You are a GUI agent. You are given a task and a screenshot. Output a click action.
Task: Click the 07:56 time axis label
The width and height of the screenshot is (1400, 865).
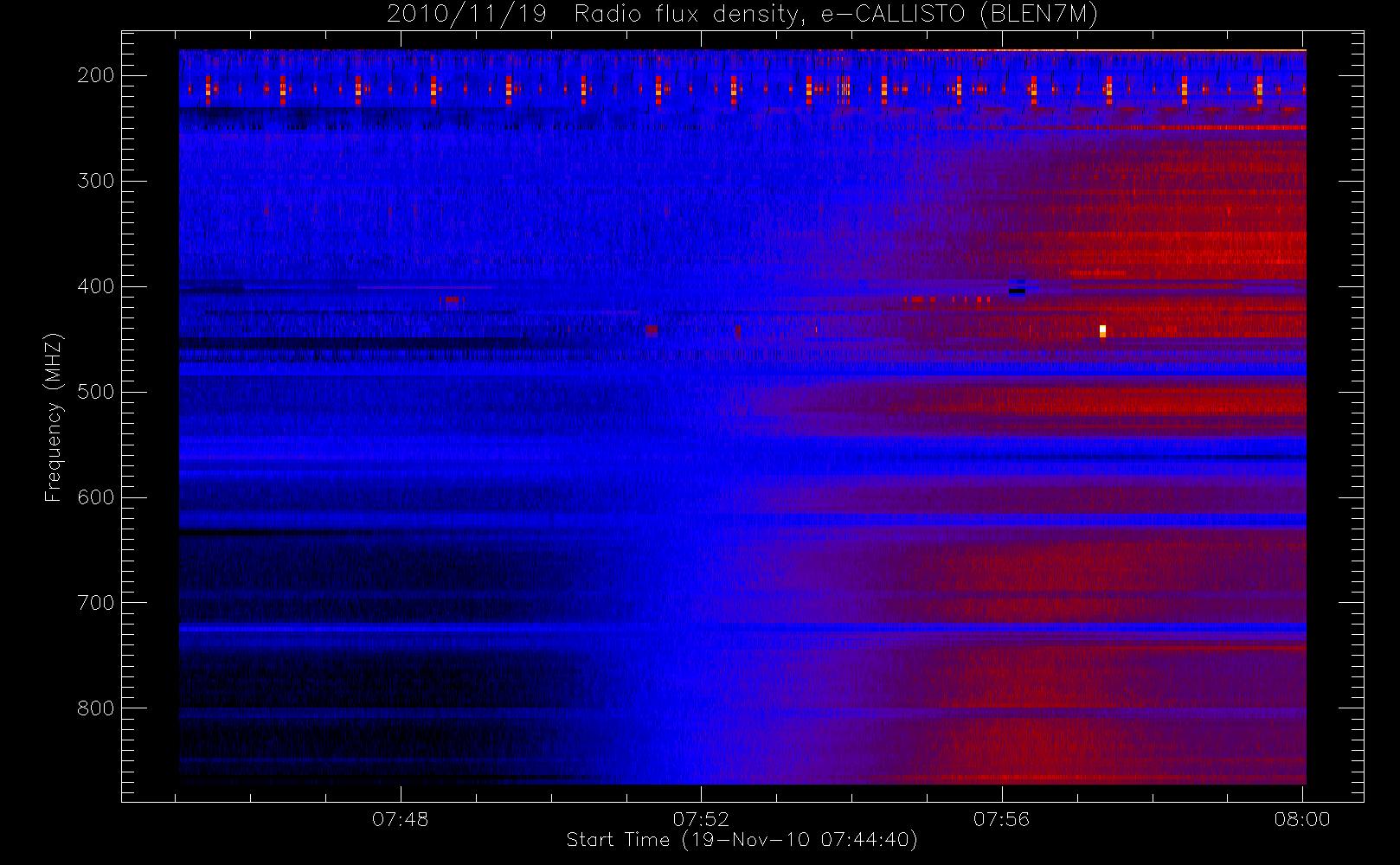[1001, 819]
